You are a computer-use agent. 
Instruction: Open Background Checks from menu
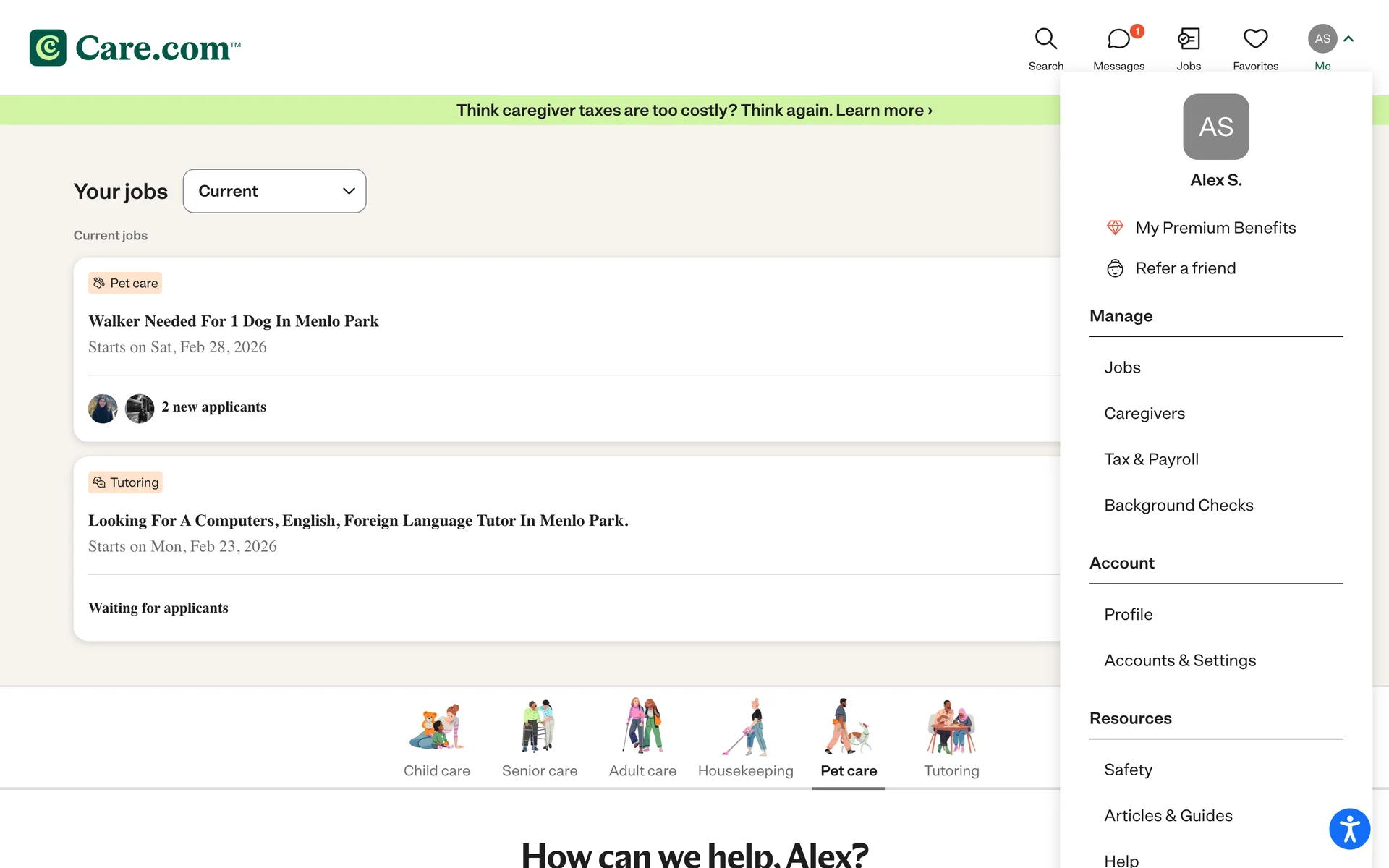pyautogui.click(x=1178, y=505)
